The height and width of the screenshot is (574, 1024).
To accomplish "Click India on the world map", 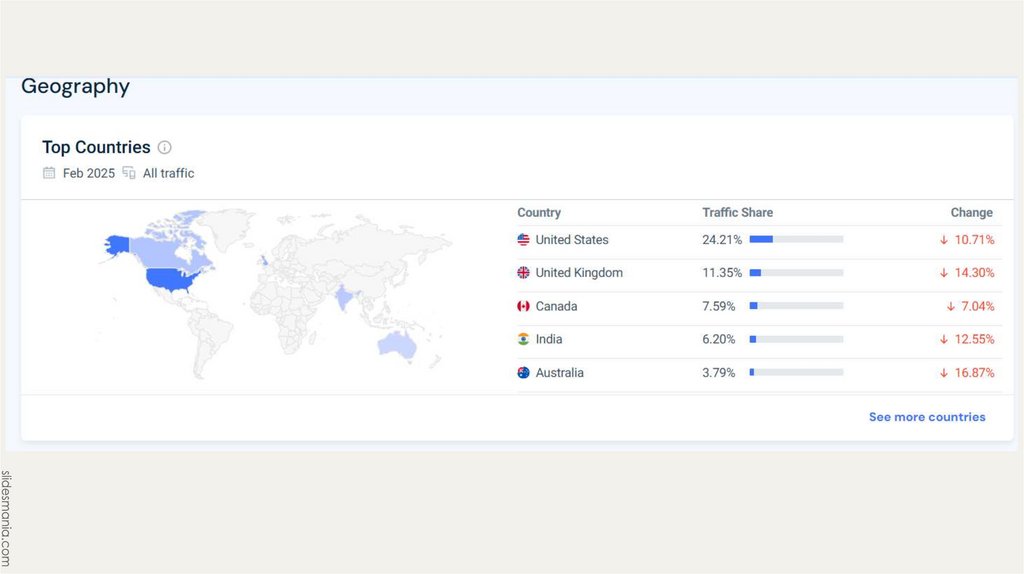I will [345, 297].
